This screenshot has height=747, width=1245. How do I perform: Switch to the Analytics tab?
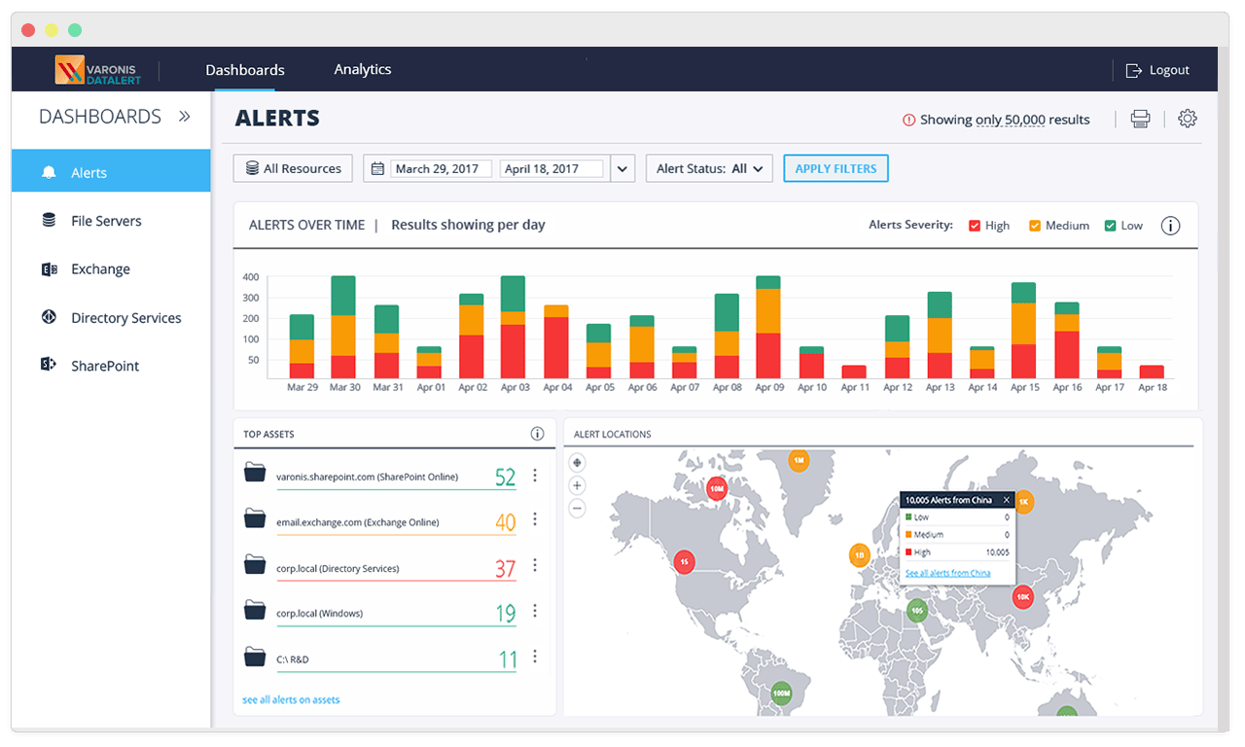(x=362, y=69)
